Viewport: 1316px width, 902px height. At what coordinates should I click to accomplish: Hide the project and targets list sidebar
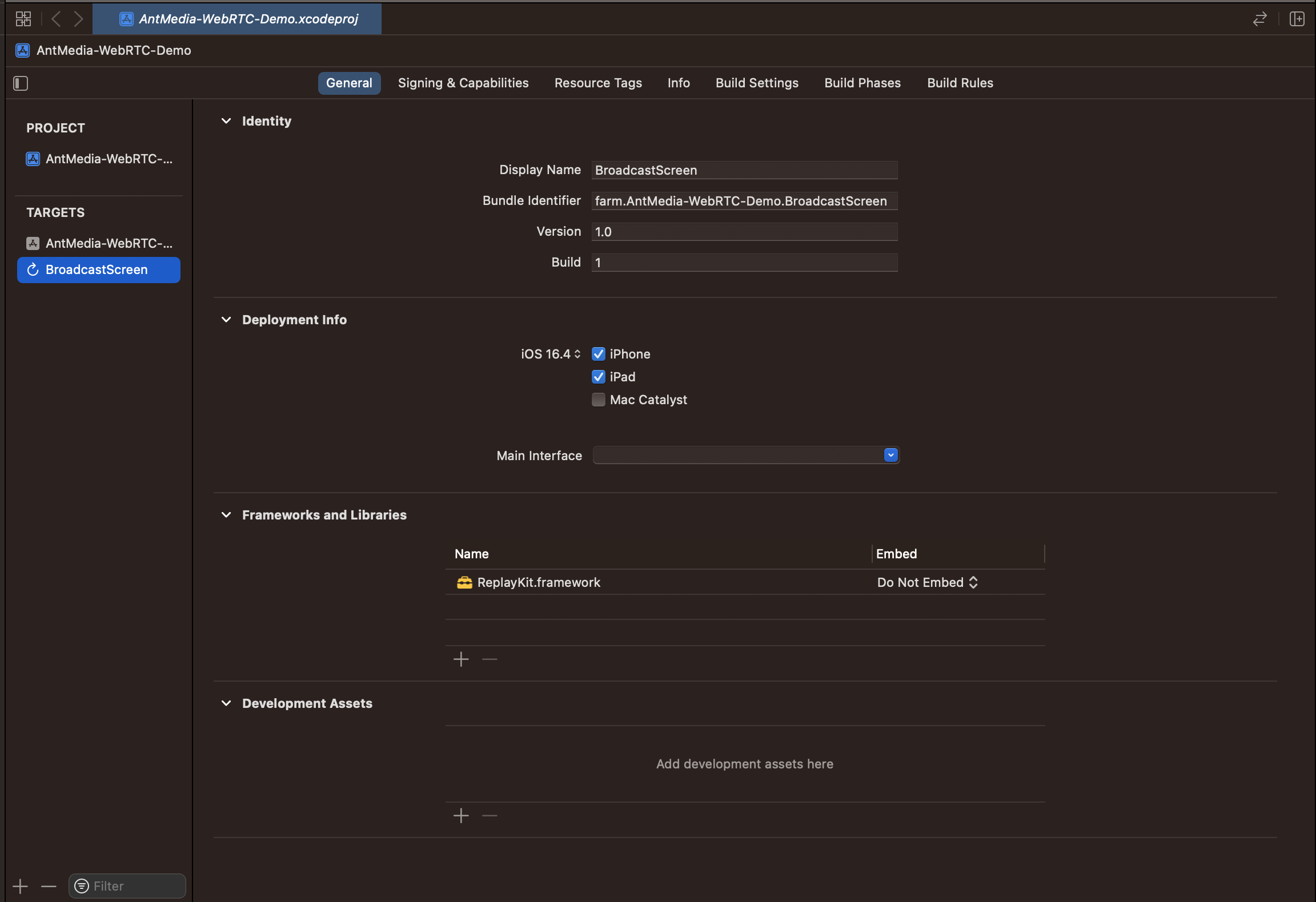(x=21, y=83)
